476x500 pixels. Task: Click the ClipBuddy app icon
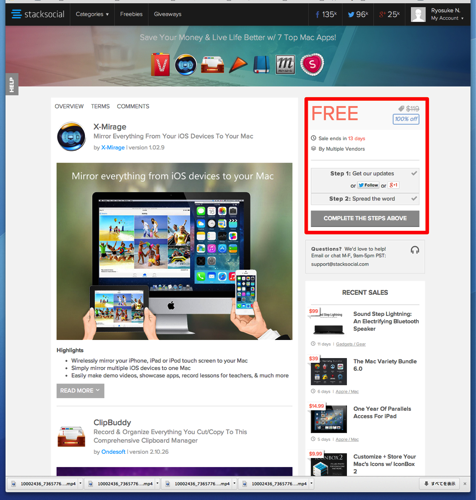[71, 436]
